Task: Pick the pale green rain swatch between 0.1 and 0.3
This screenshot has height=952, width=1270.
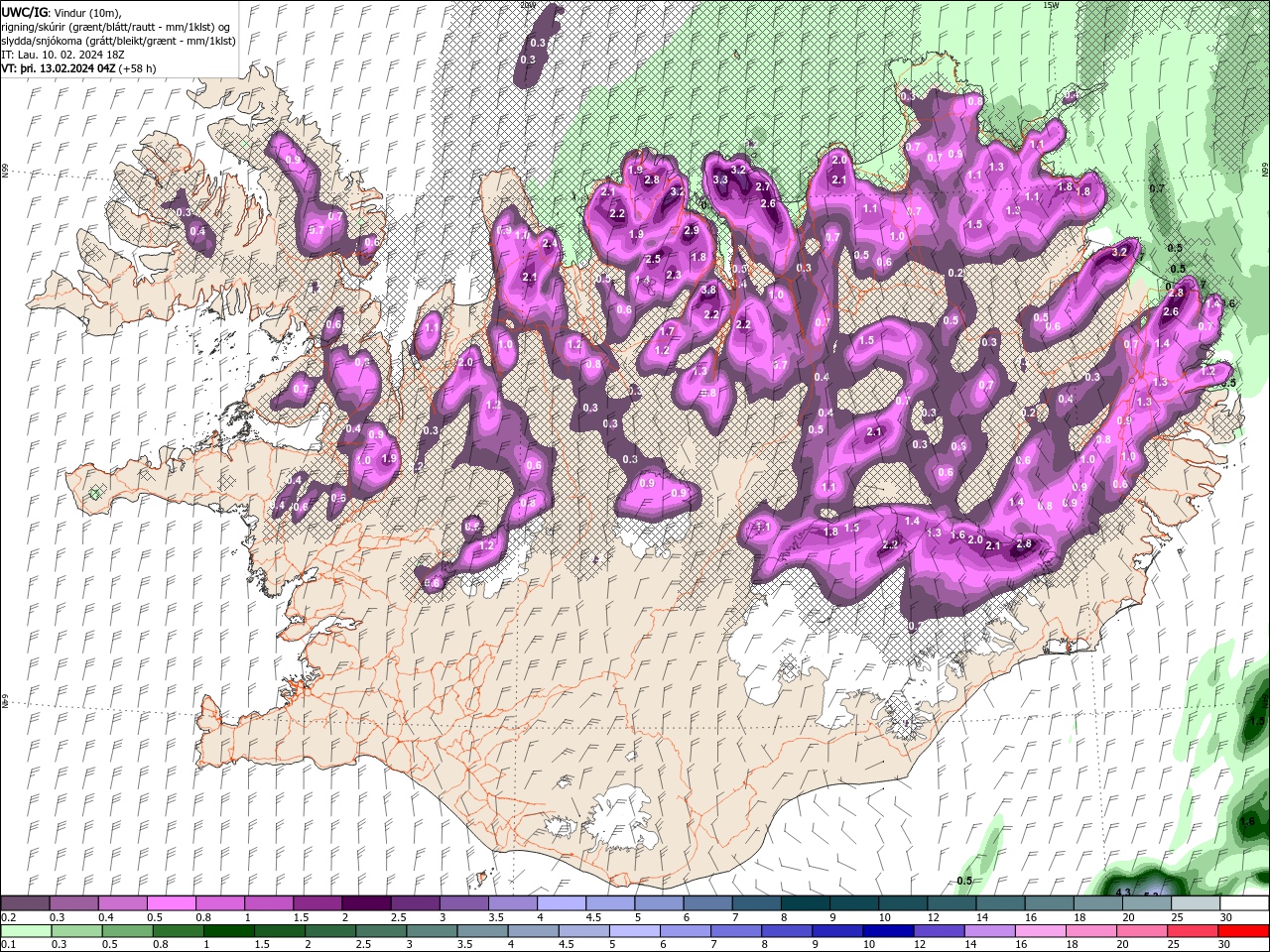Action: tap(26, 931)
